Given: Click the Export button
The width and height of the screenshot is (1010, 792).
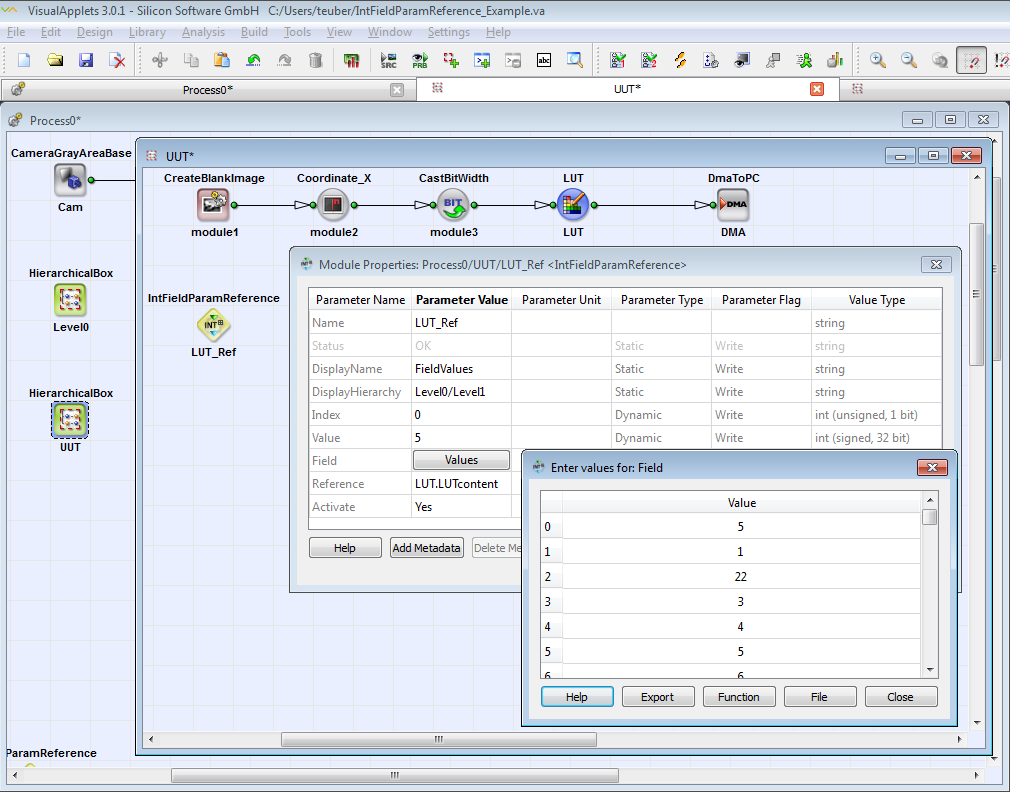Looking at the screenshot, I should [x=657, y=697].
